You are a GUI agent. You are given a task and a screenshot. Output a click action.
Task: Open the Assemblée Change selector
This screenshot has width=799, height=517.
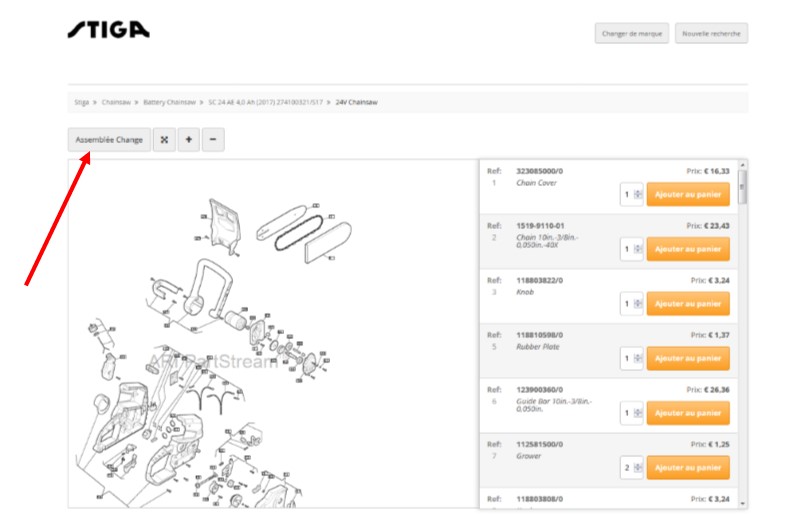click(109, 140)
